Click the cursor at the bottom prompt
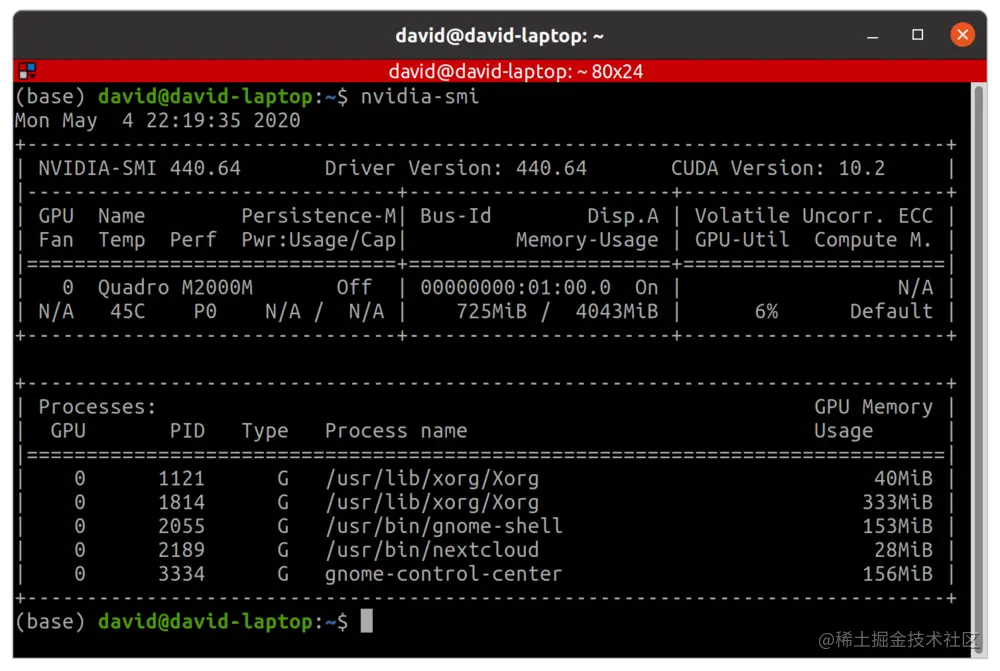This screenshot has width=1000, height=671. click(366, 621)
